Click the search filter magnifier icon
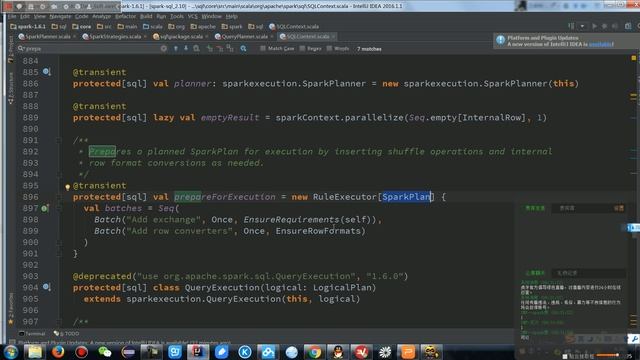 point(243,49)
